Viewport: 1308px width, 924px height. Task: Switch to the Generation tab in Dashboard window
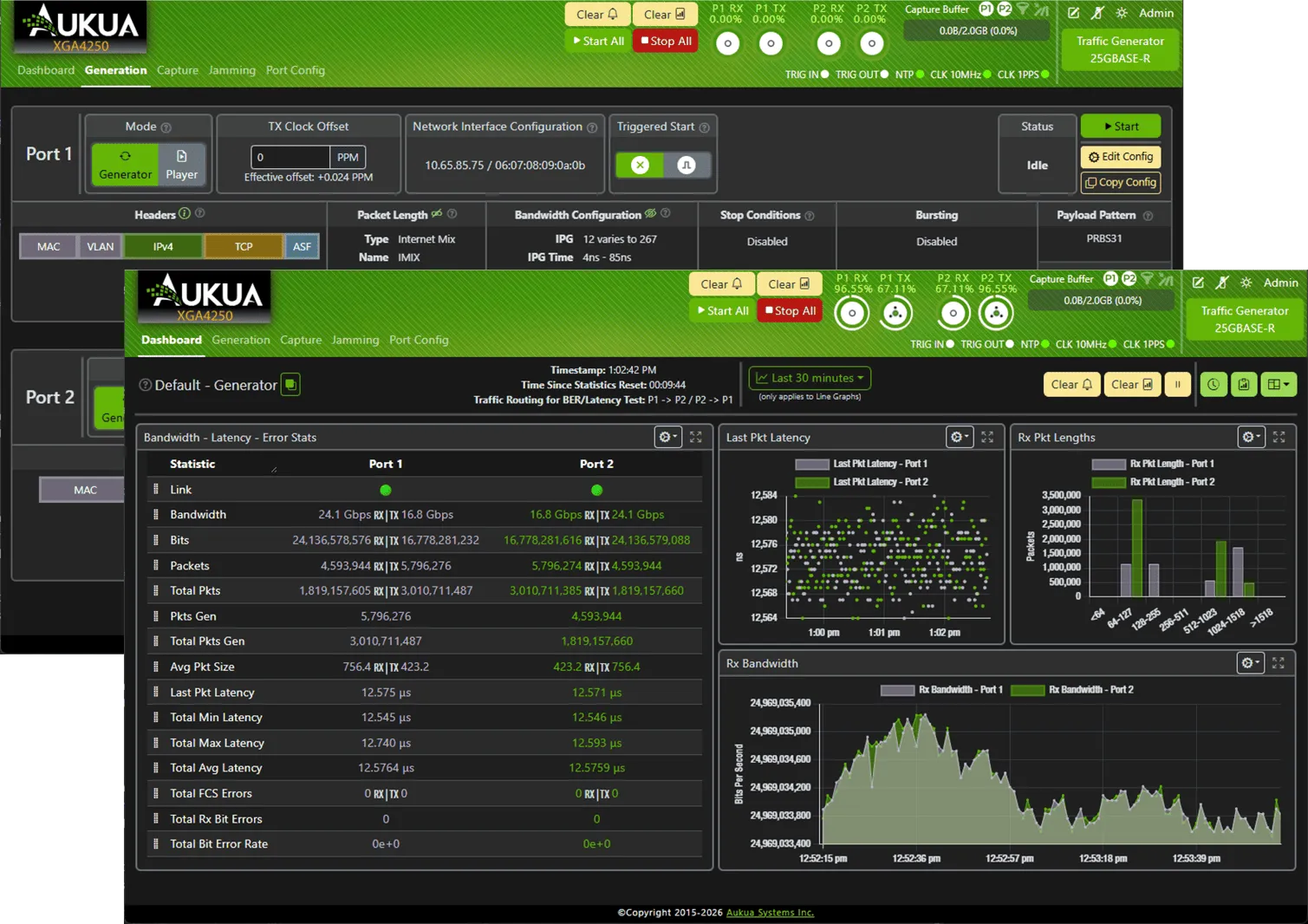click(241, 340)
